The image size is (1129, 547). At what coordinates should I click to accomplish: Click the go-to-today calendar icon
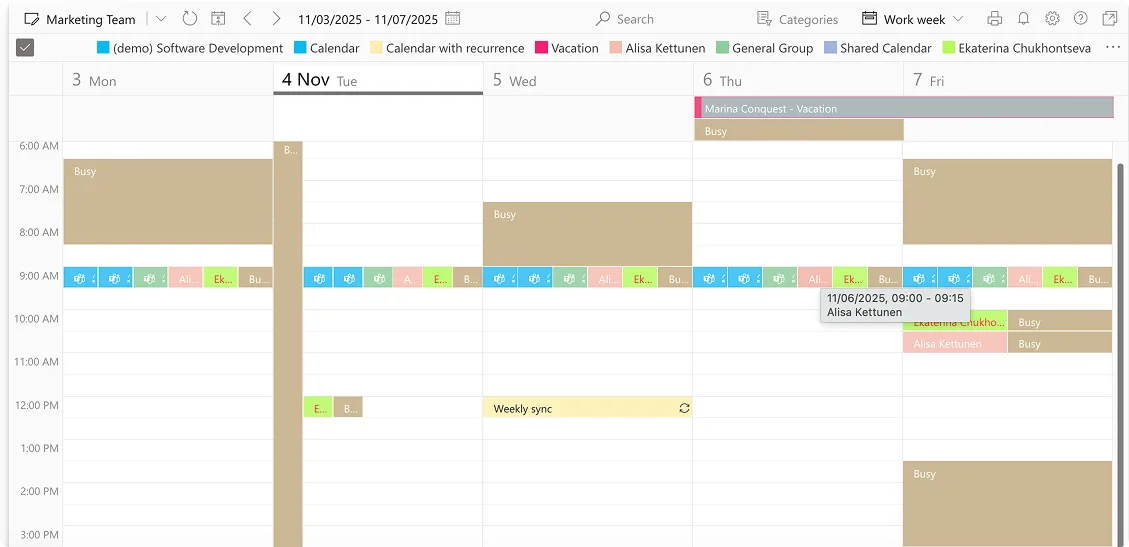218,19
